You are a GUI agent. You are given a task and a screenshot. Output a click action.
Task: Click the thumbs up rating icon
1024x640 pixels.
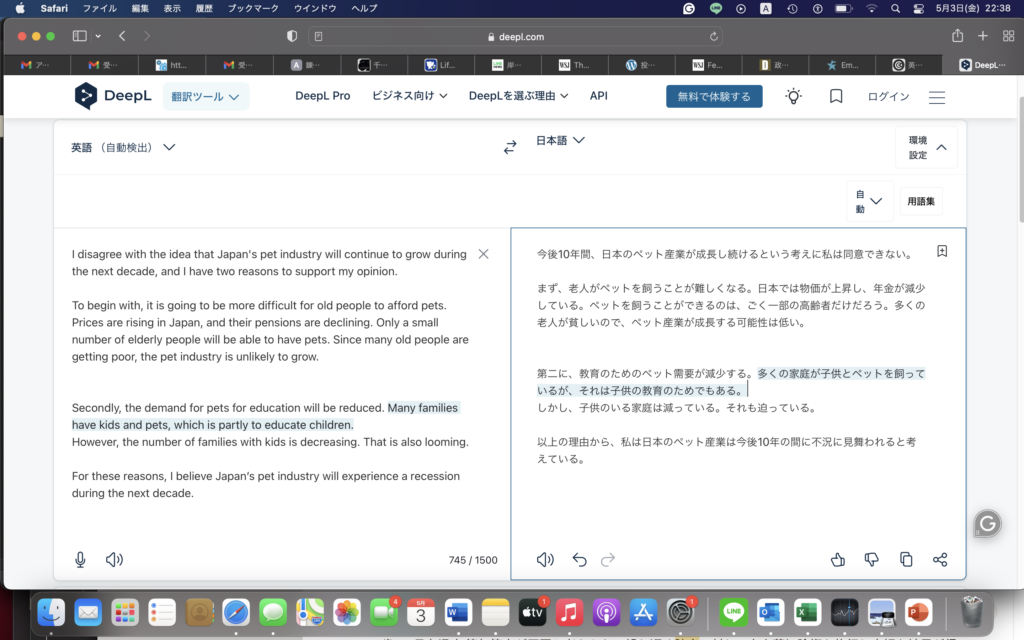pos(838,560)
